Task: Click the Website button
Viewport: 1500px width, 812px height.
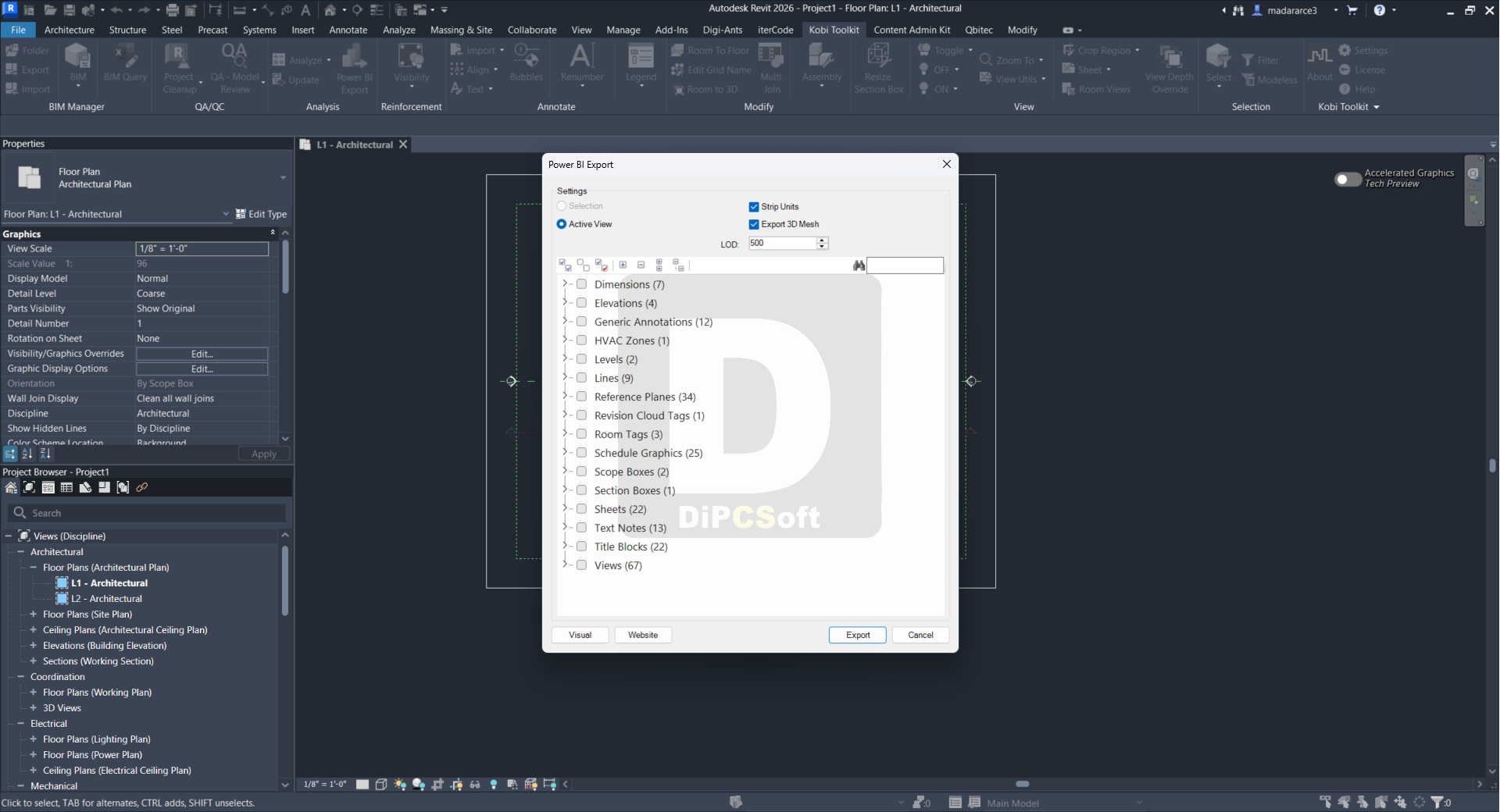Action: coord(643,635)
